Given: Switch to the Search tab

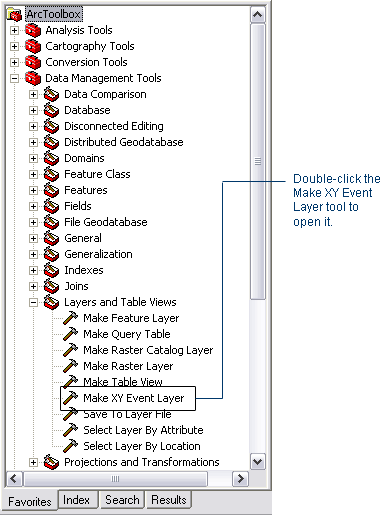Looking at the screenshot, I should [122, 500].
